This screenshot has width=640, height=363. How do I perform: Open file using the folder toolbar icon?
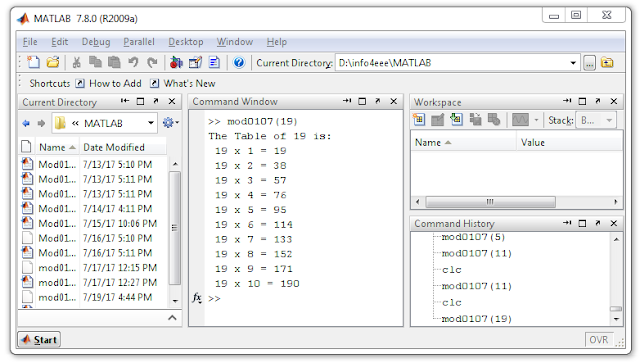(53, 62)
